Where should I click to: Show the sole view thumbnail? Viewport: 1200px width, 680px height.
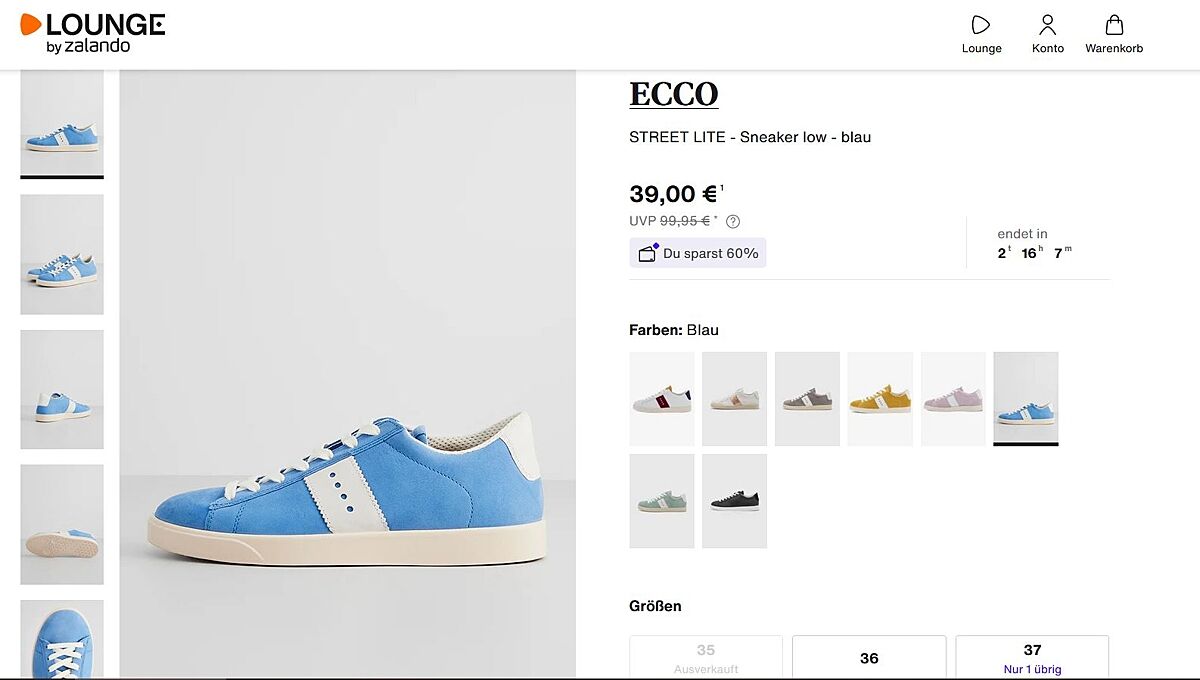click(x=62, y=524)
